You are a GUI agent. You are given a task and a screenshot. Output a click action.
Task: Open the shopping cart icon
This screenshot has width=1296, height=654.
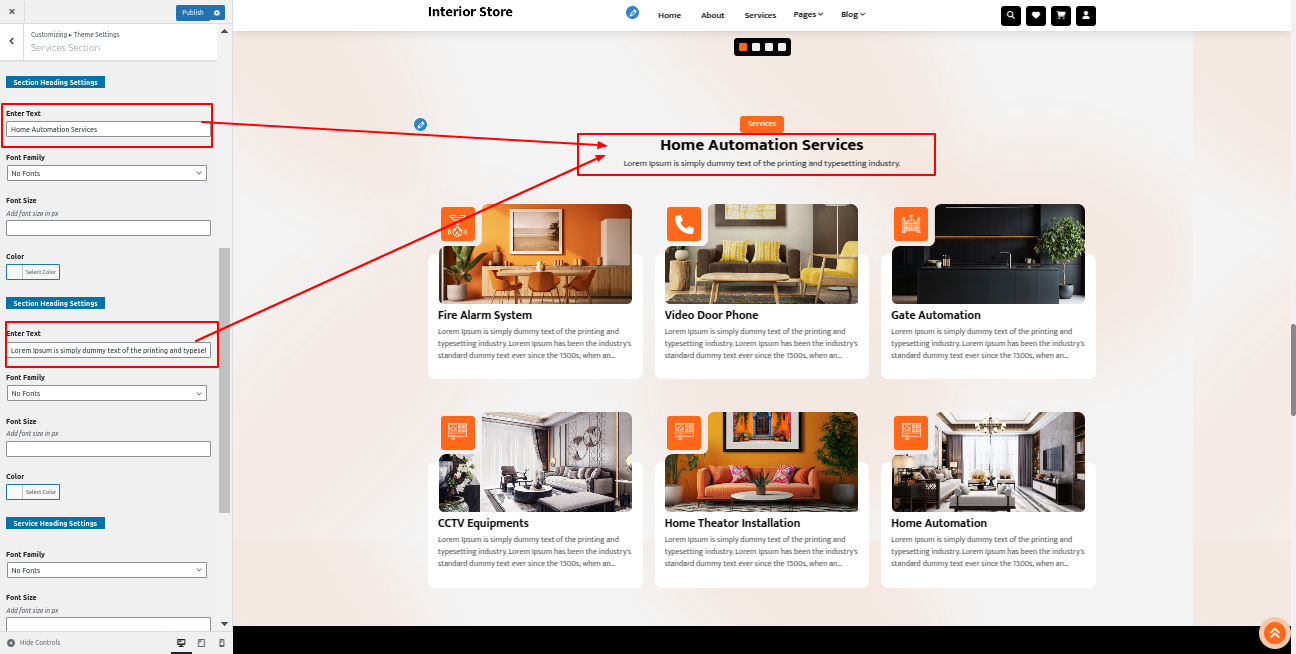point(1061,15)
